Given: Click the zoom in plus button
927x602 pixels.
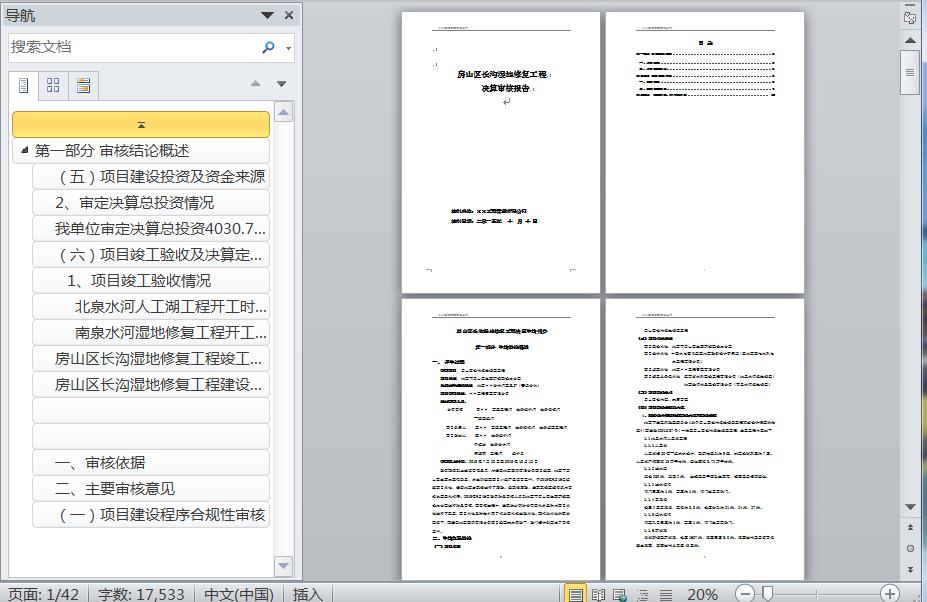Looking at the screenshot, I should point(889,594).
